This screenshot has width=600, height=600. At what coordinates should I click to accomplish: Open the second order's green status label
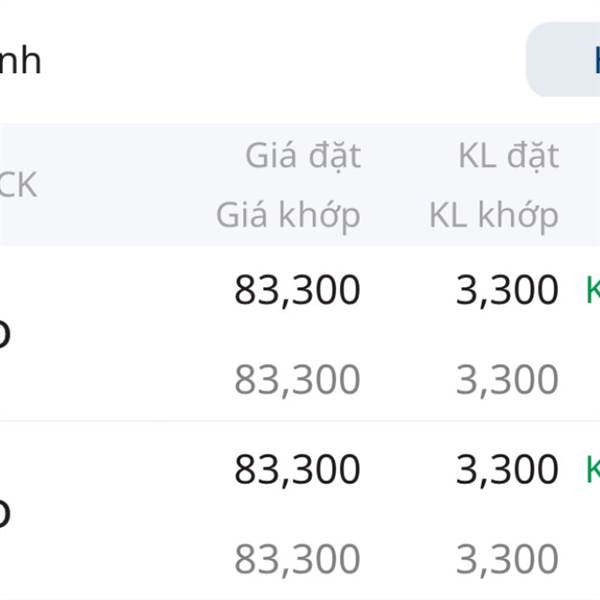[592, 469]
